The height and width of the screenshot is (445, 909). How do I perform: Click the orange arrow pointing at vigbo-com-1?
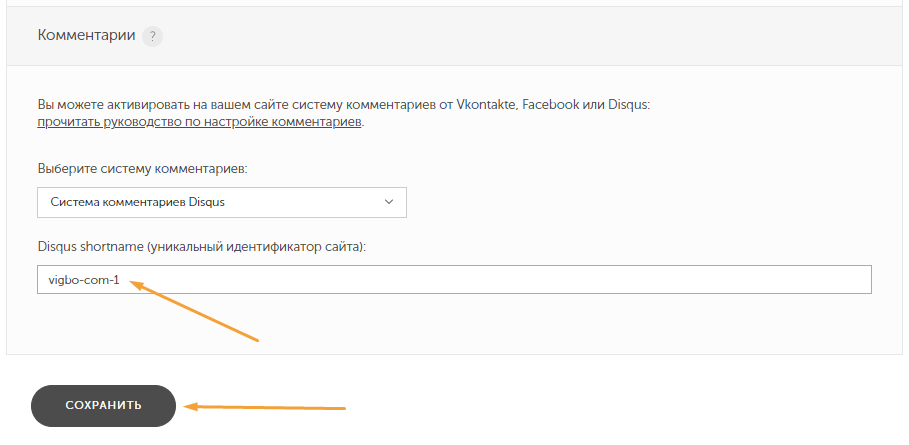point(194,311)
